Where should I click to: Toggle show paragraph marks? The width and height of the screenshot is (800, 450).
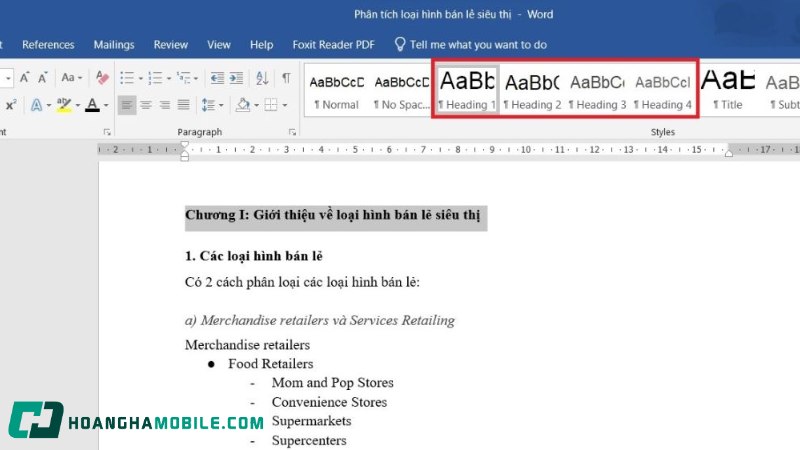click(x=286, y=78)
